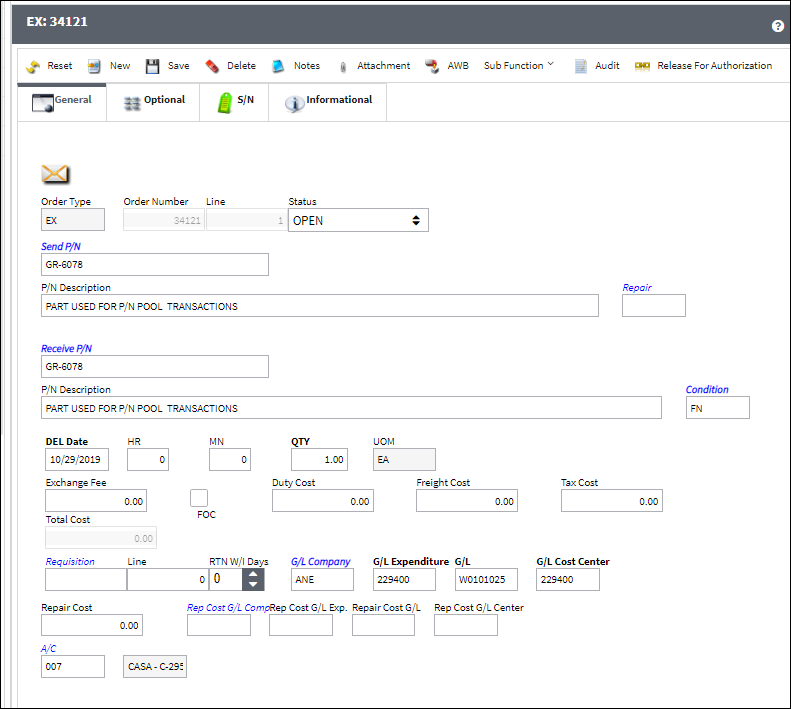Image resolution: width=791 pixels, height=709 pixels.
Task: Click the Freight Cost input field
Action: pos(467,501)
